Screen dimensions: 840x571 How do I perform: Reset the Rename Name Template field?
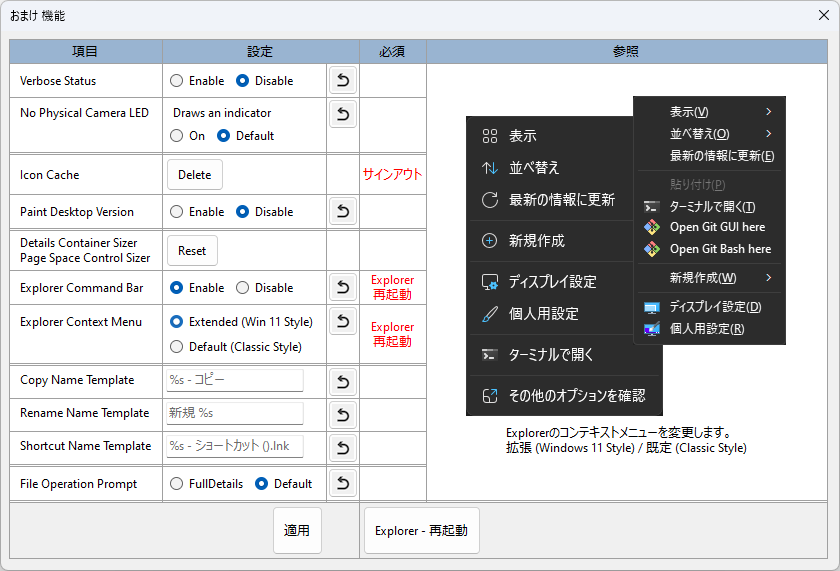coord(343,414)
